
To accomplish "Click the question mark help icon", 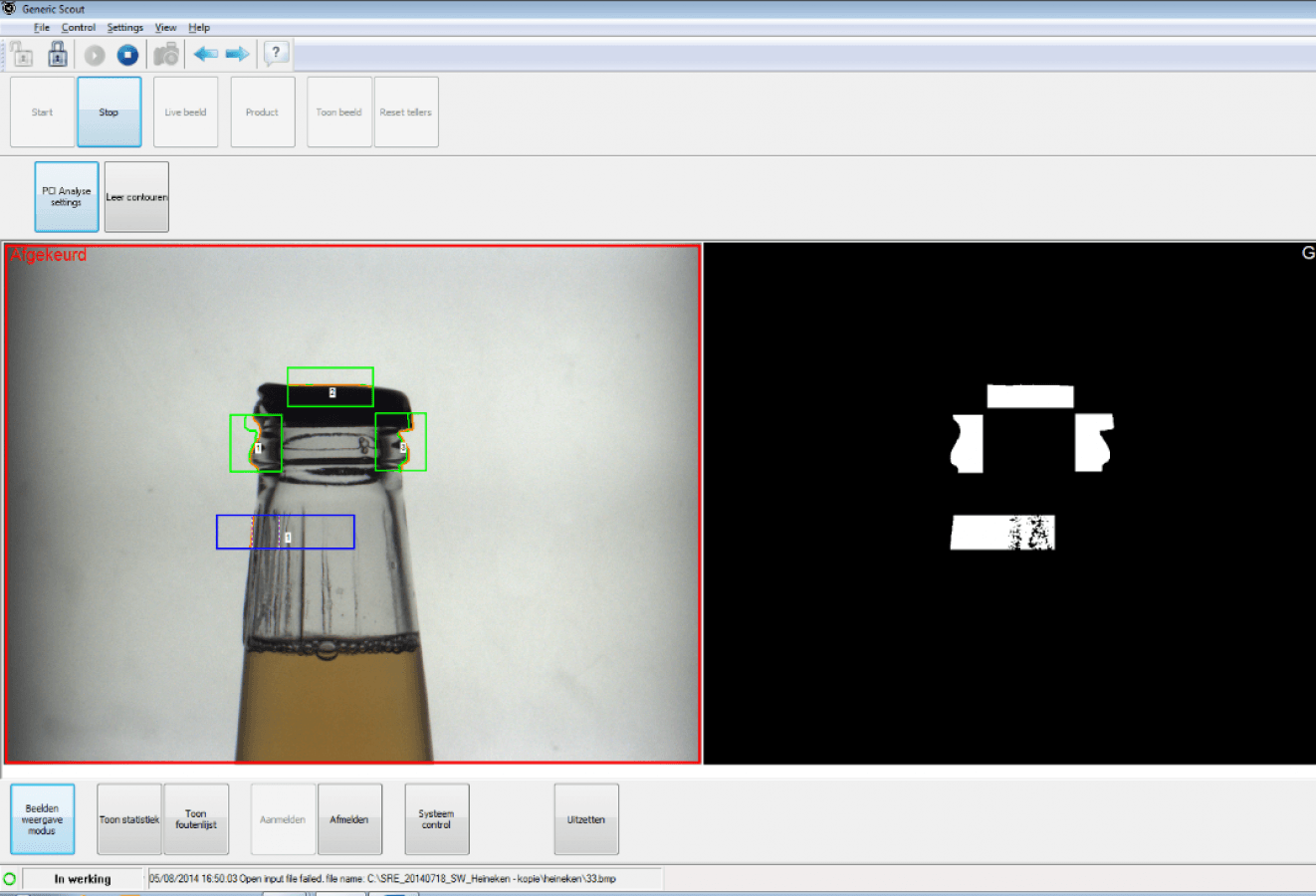I will (276, 54).
